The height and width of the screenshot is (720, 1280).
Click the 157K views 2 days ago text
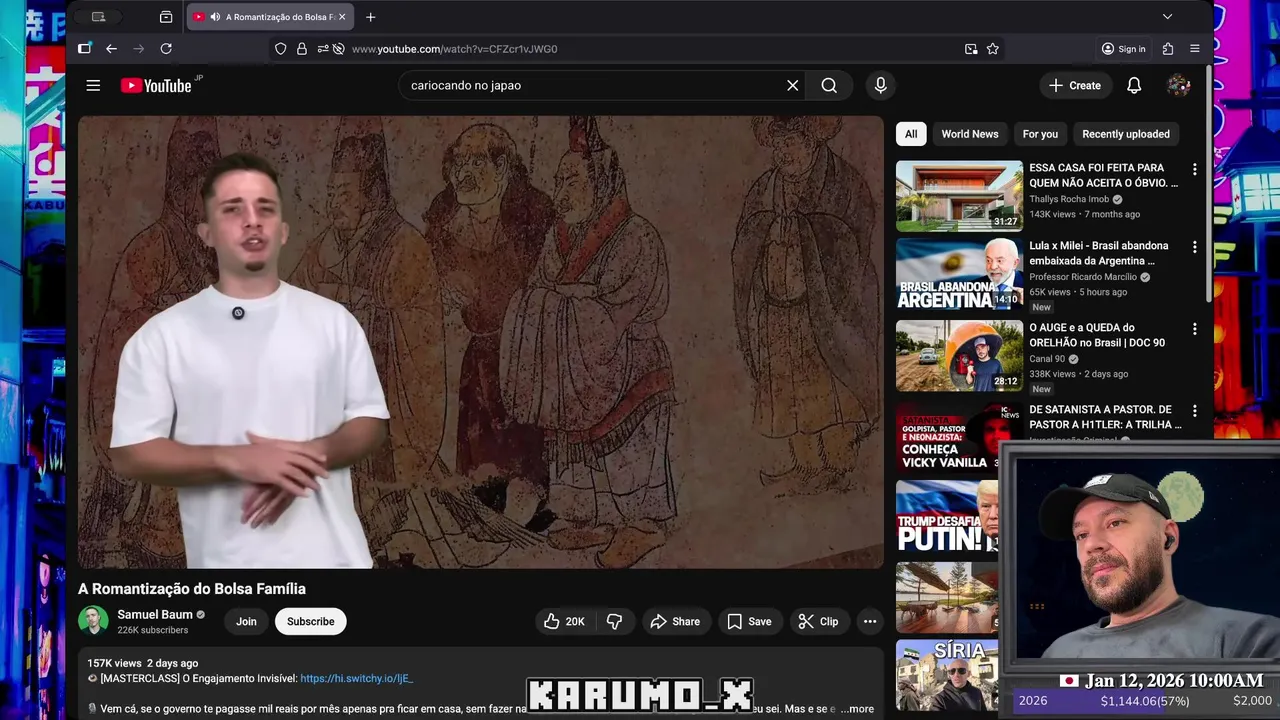pos(142,664)
